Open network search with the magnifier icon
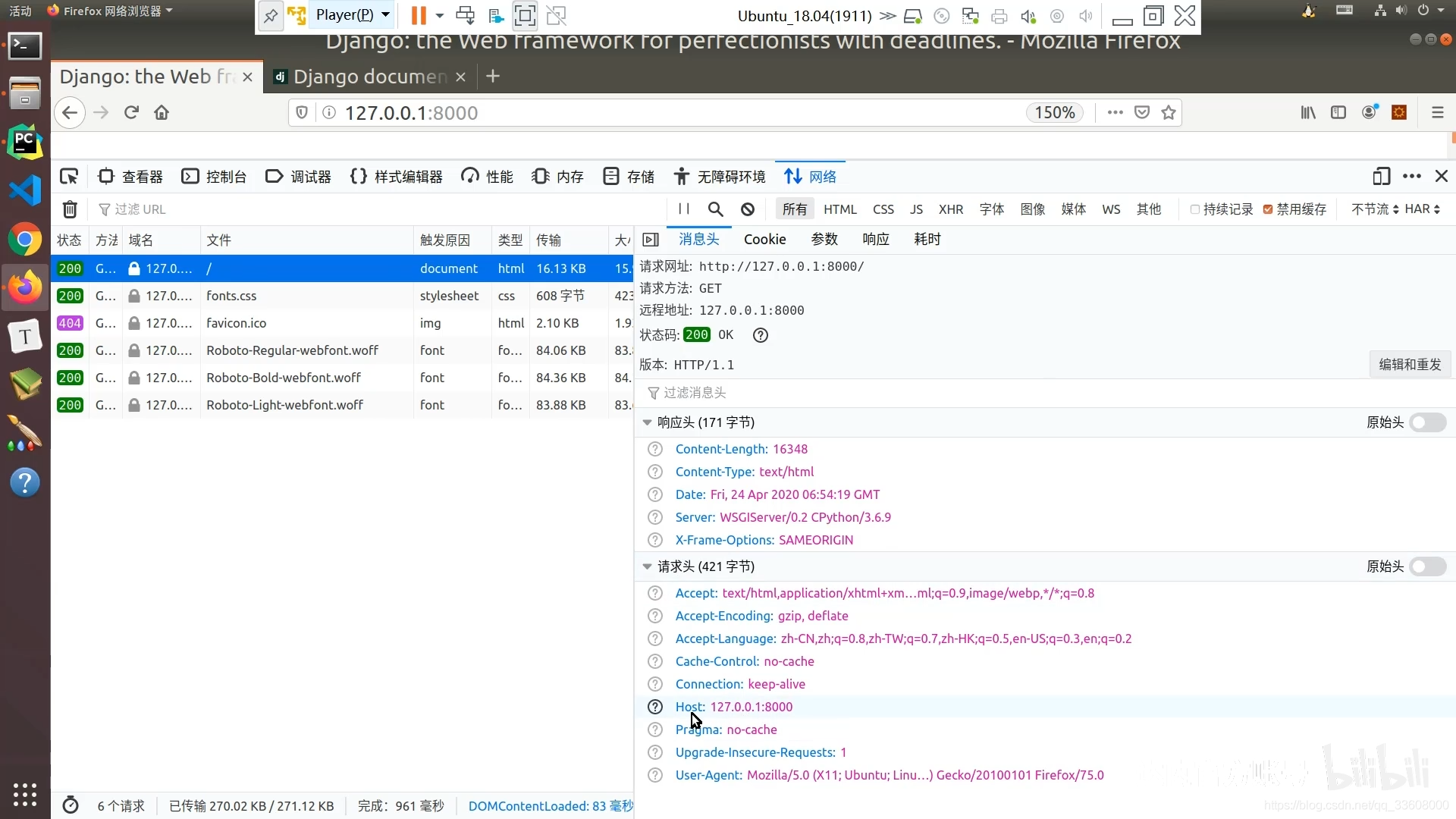1456x819 pixels. coord(715,209)
